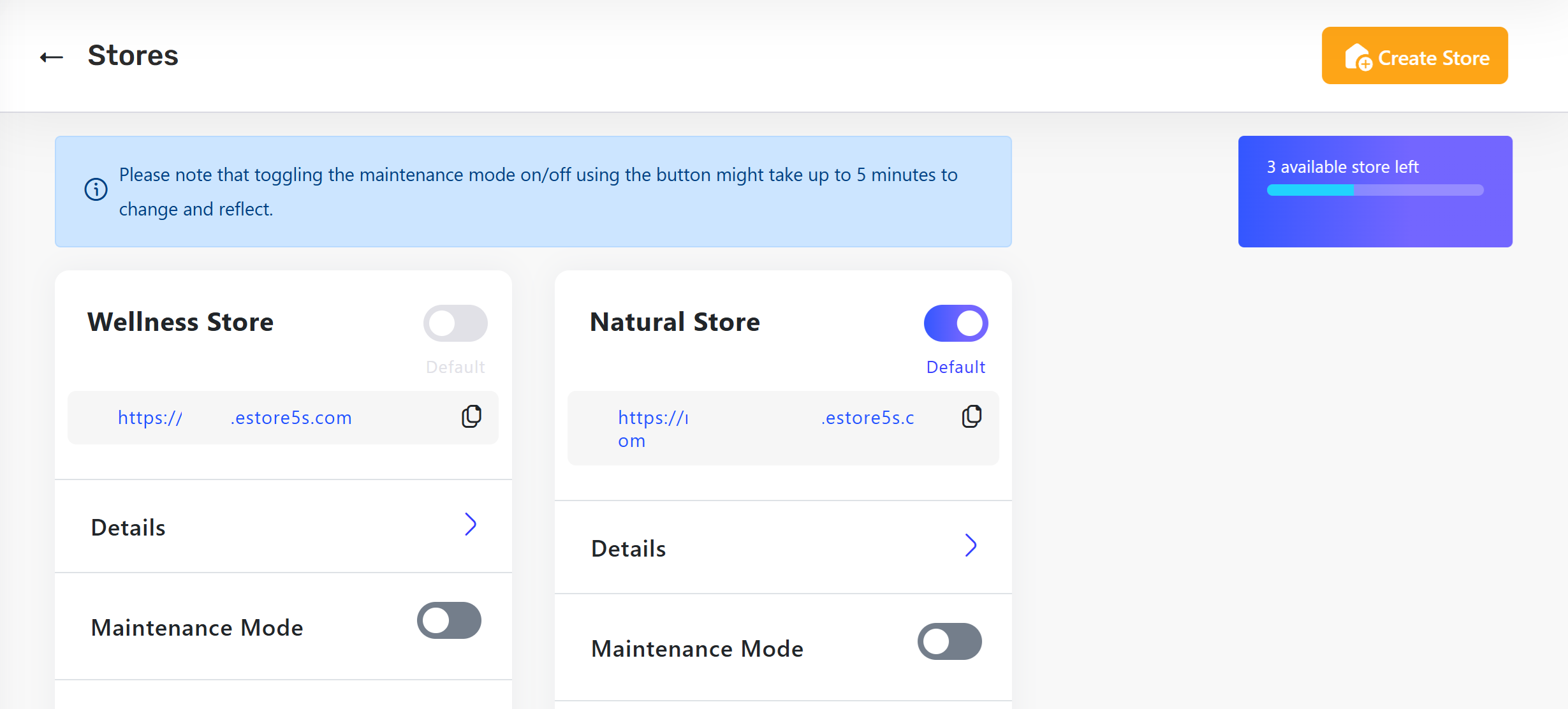Click the available stores progress bar

coord(1375,190)
